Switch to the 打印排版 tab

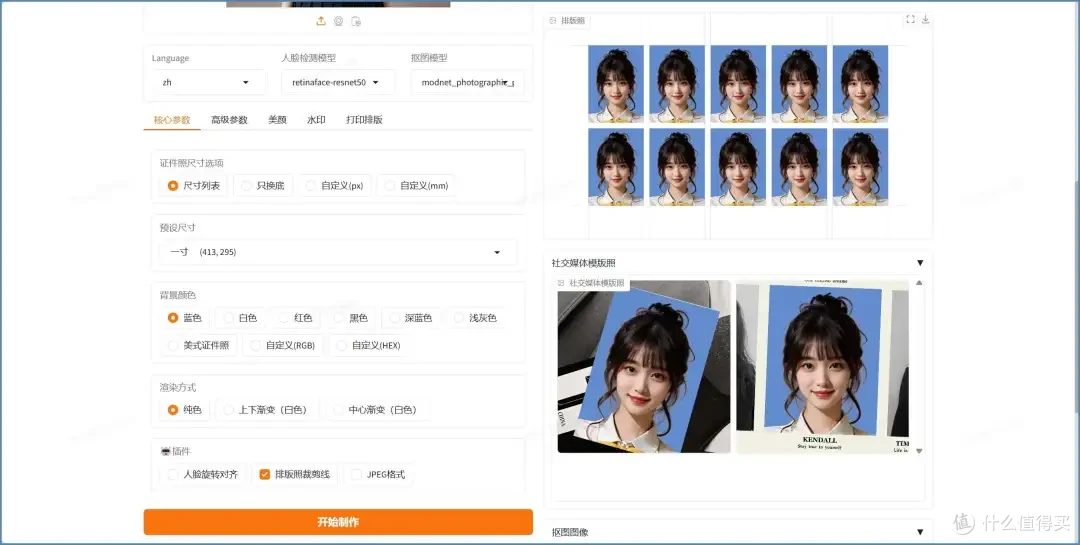pos(364,120)
